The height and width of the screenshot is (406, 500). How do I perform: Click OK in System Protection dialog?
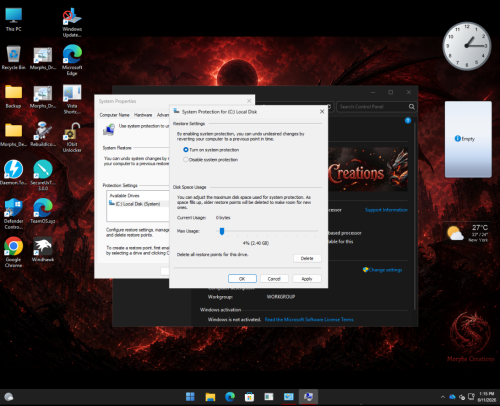click(242, 279)
